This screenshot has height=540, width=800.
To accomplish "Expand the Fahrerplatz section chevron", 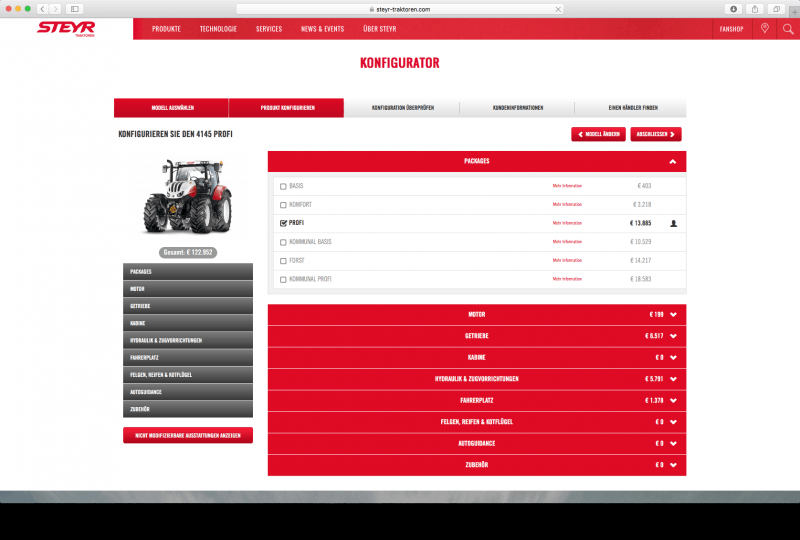I will (673, 400).
